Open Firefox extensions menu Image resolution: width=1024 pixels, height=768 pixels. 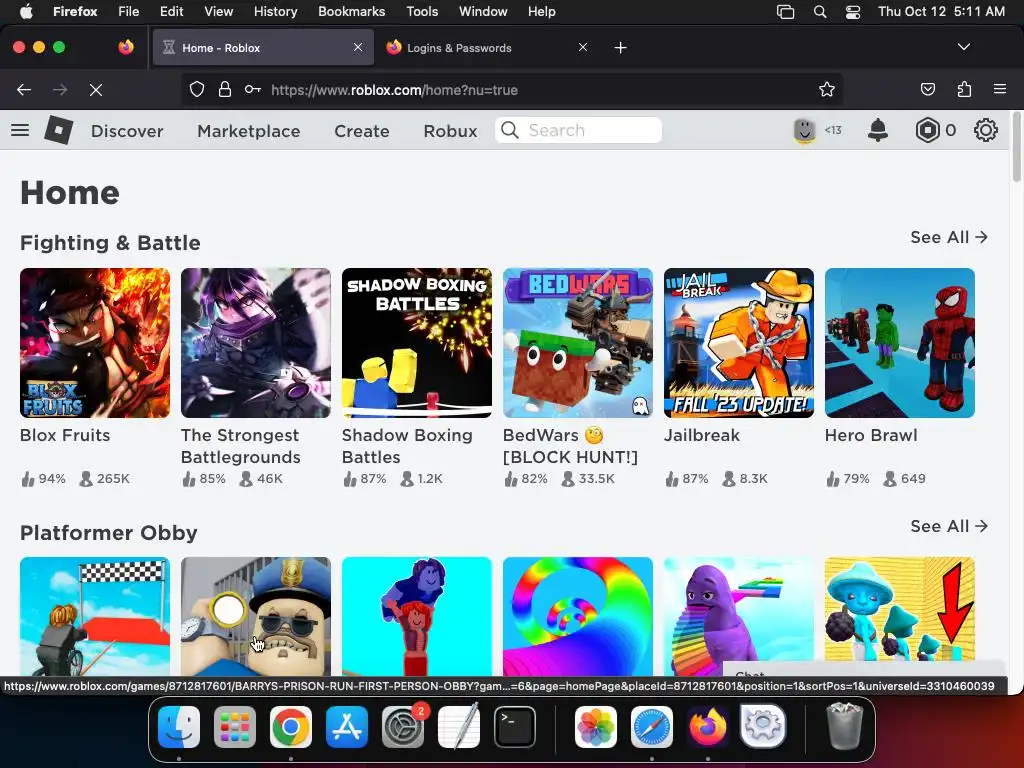click(964, 89)
